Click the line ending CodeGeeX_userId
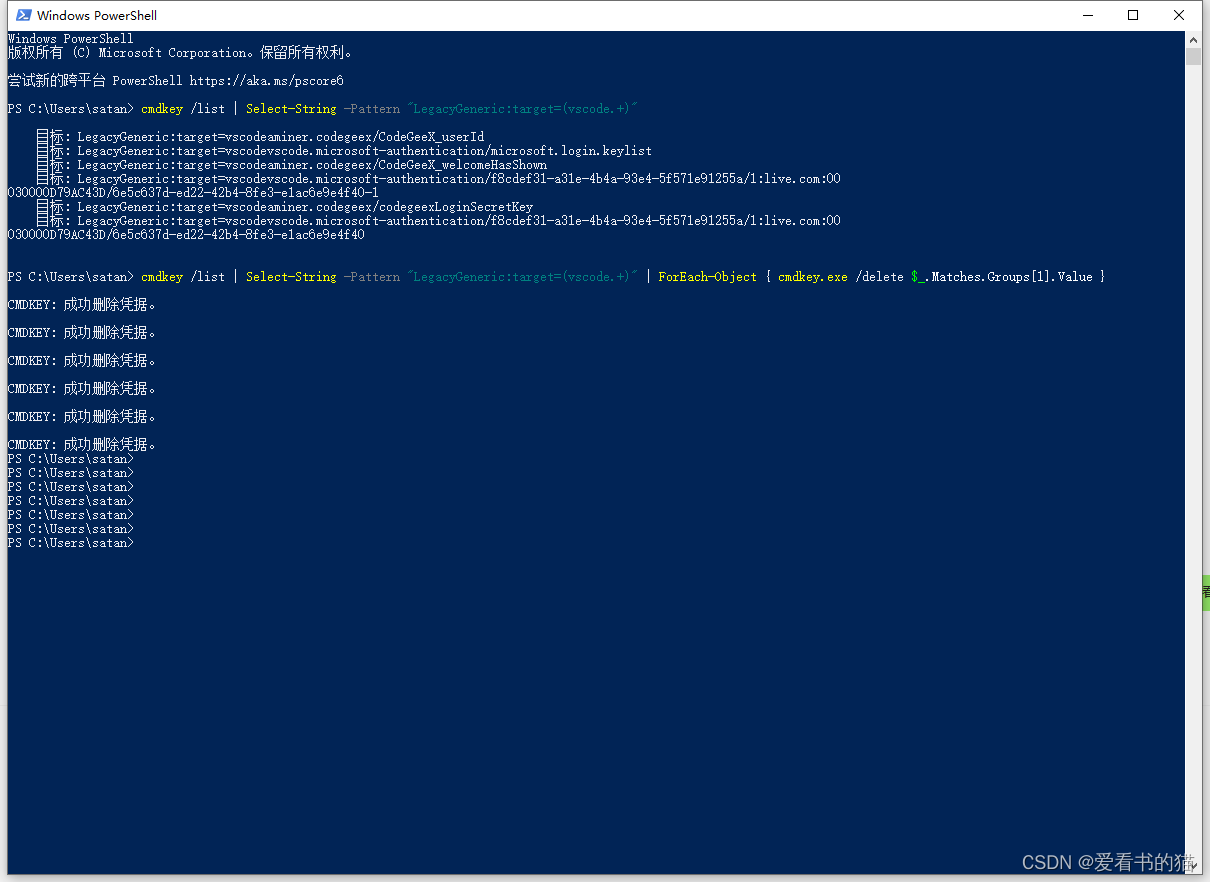The image size is (1210, 882). (260, 137)
